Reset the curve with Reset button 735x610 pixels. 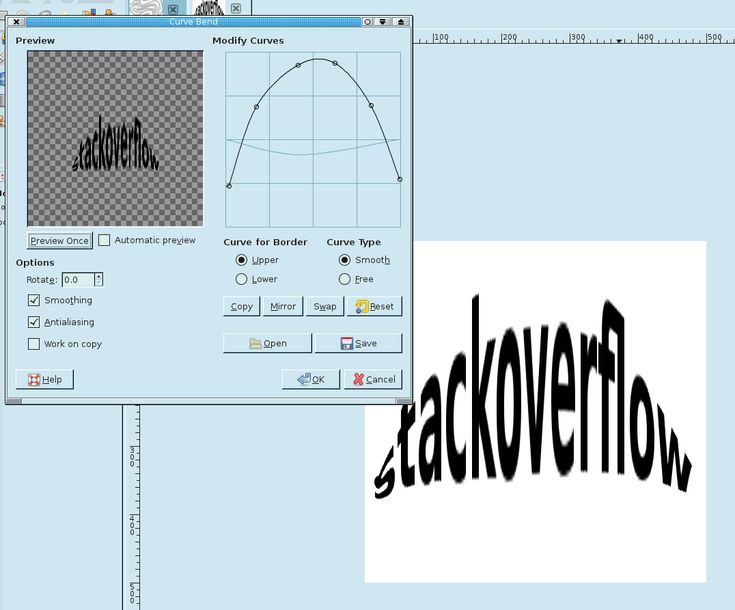tap(375, 307)
